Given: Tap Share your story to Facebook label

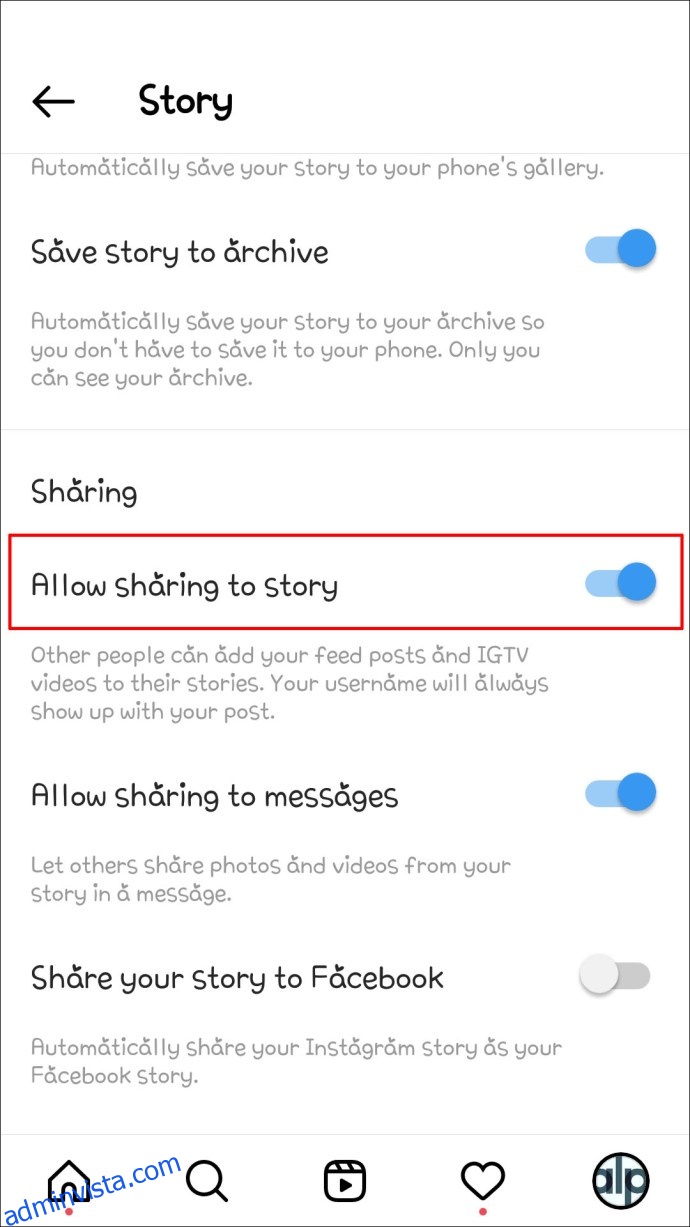Looking at the screenshot, I should [237, 977].
